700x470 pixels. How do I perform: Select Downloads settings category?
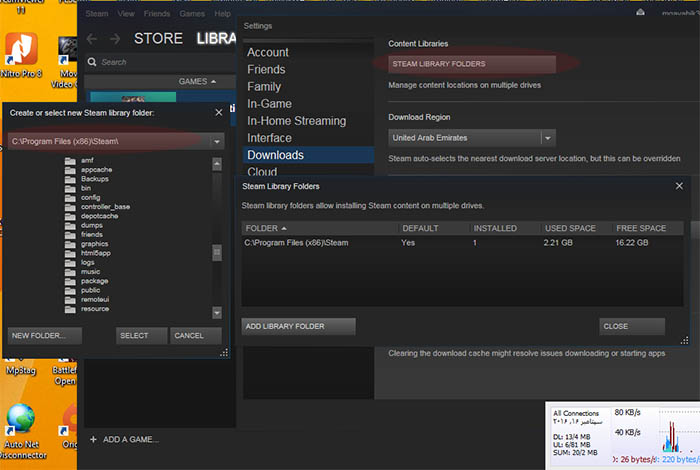tap(308, 155)
